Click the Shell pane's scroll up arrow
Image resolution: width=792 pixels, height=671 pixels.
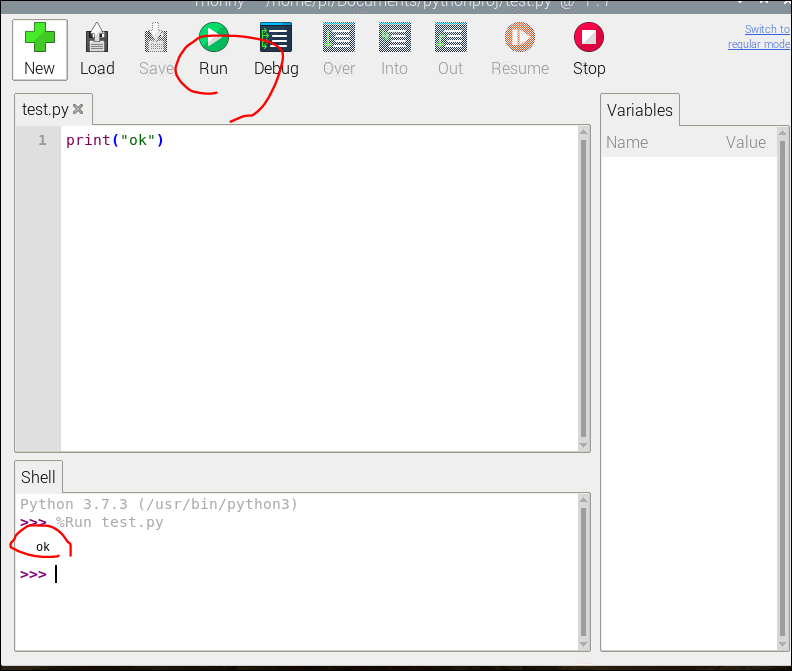(x=583, y=499)
